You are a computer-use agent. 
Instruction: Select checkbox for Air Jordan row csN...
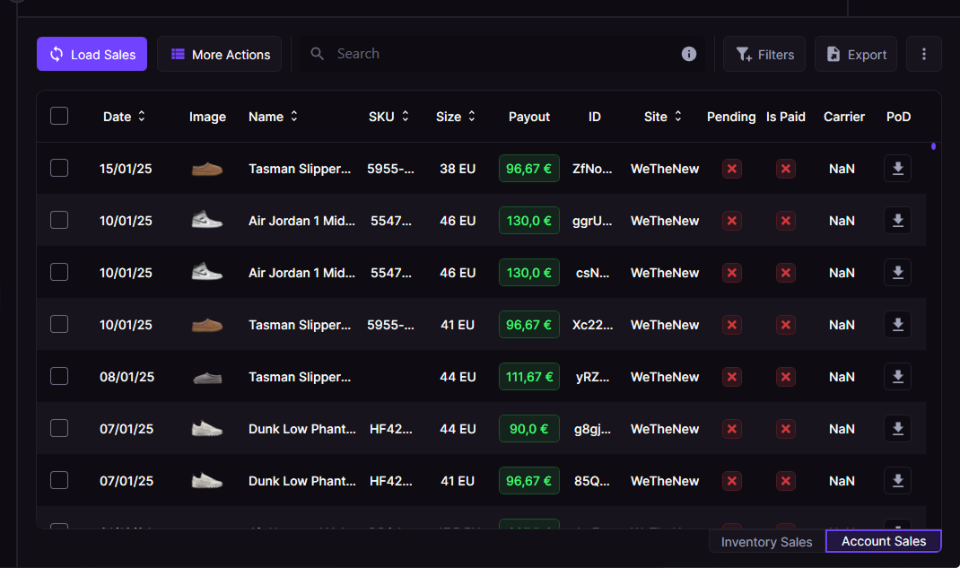pyautogui.click(x=59, y=272)
